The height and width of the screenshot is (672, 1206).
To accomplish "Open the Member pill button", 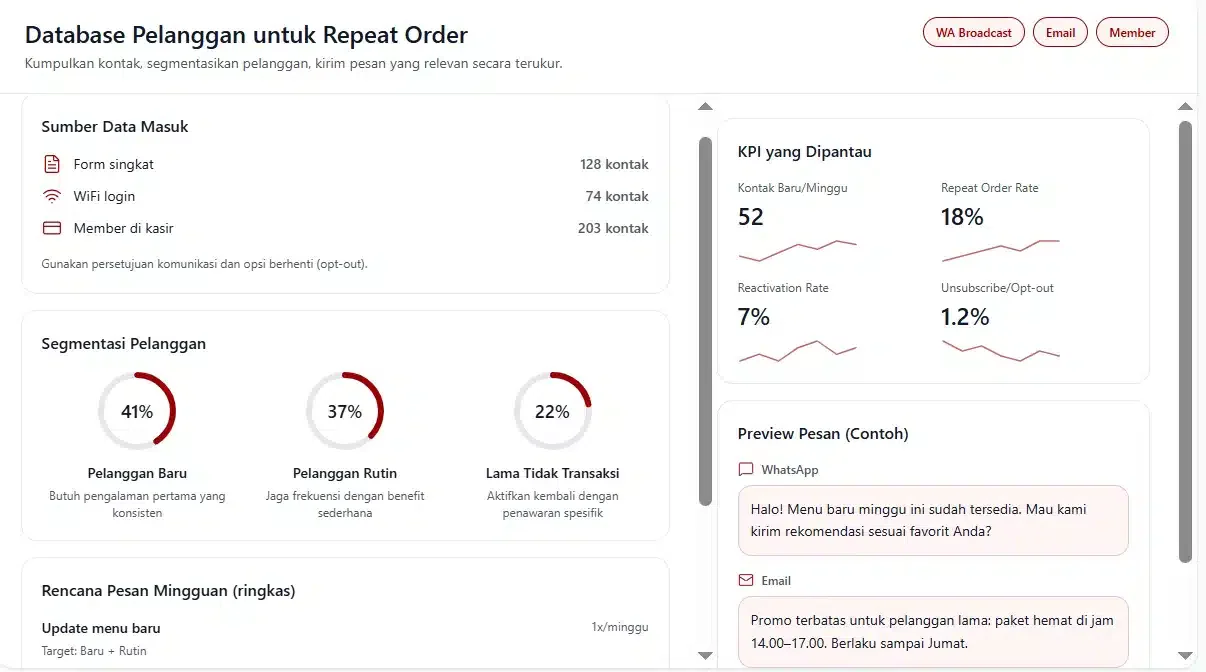I will 1132,32.
